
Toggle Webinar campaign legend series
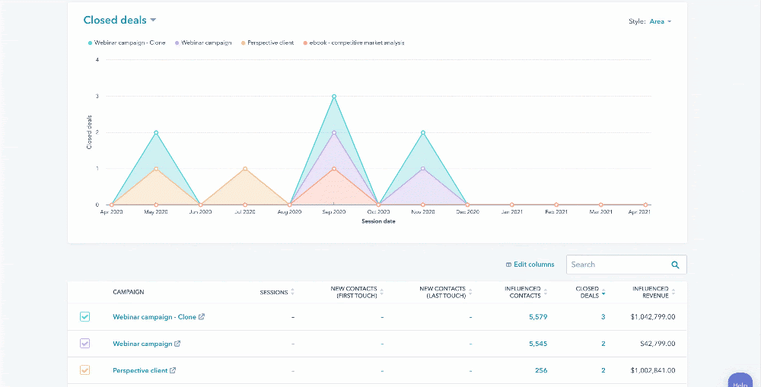click(204, 43)
